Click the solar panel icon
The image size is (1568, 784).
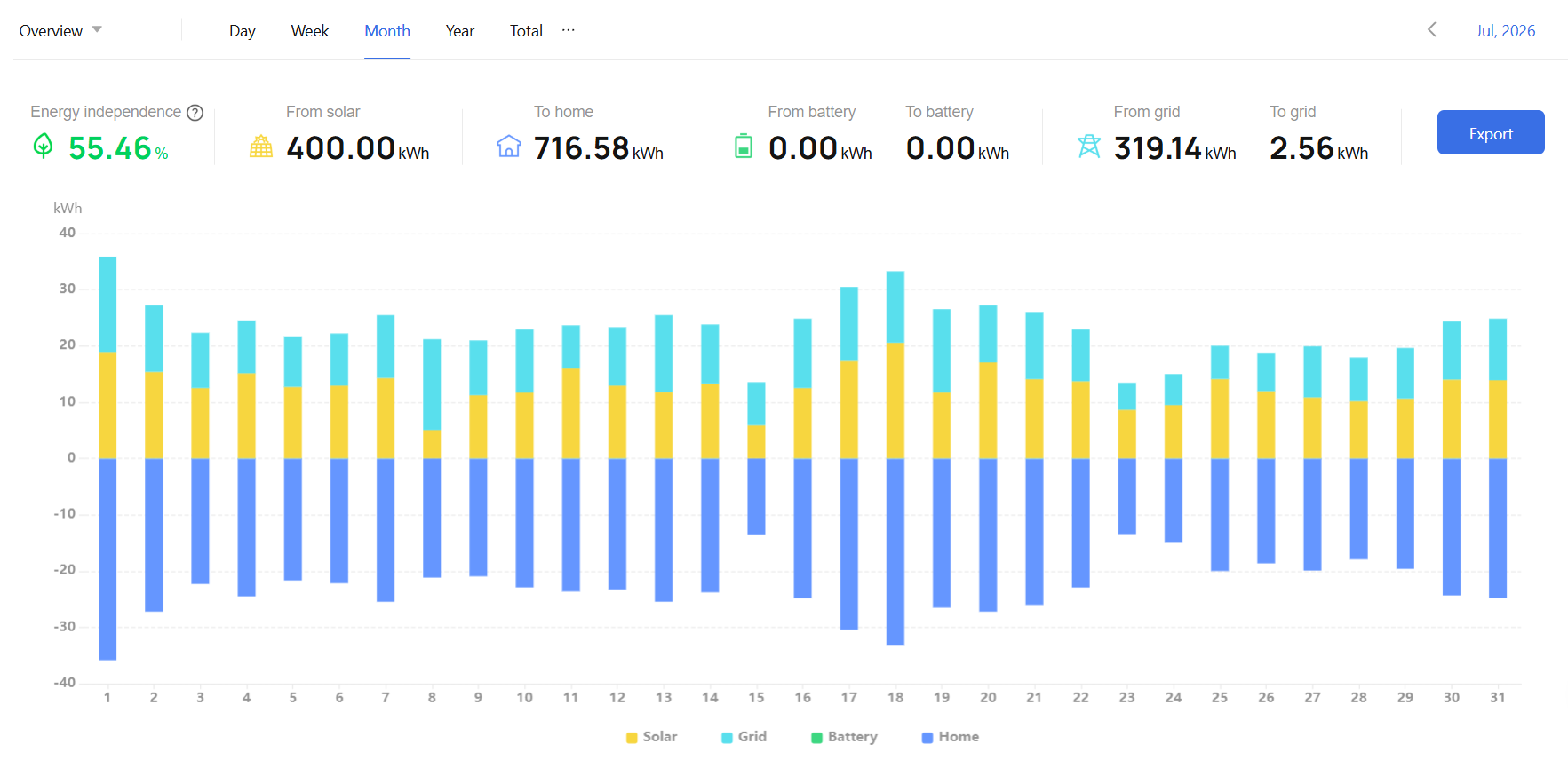(261, 147)
